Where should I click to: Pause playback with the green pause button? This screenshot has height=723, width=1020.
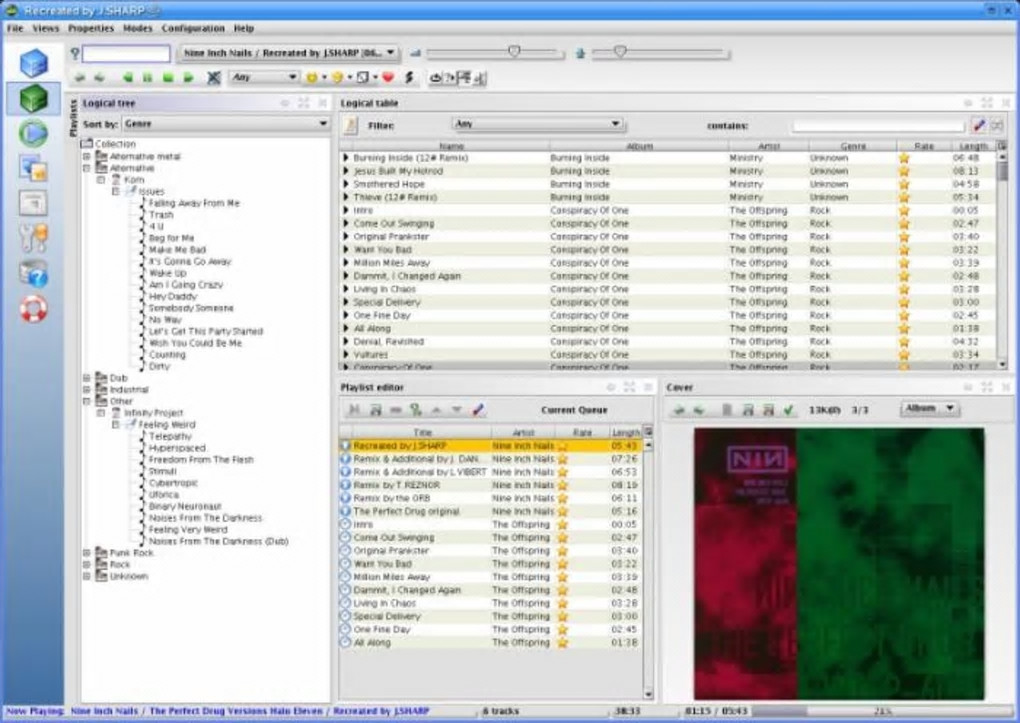147,77
